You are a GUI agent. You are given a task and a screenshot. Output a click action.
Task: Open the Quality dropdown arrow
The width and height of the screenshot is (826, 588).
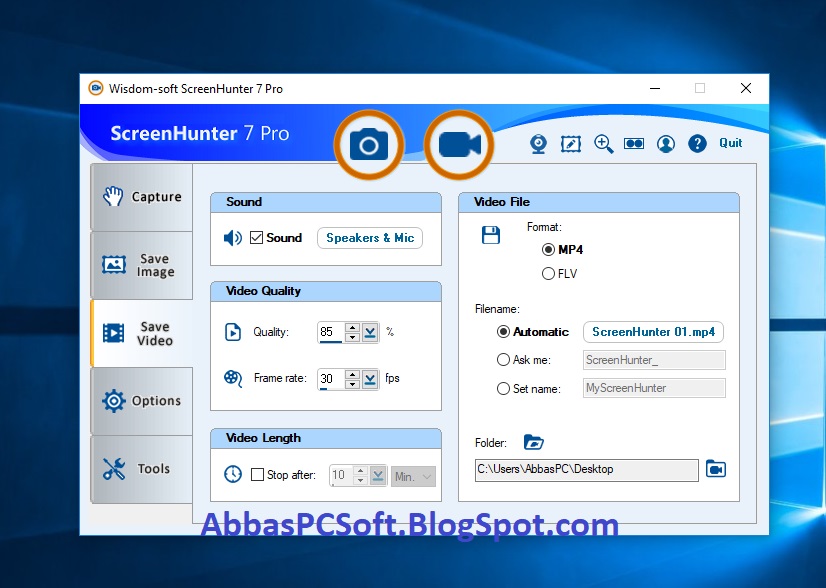coord(370,332)
